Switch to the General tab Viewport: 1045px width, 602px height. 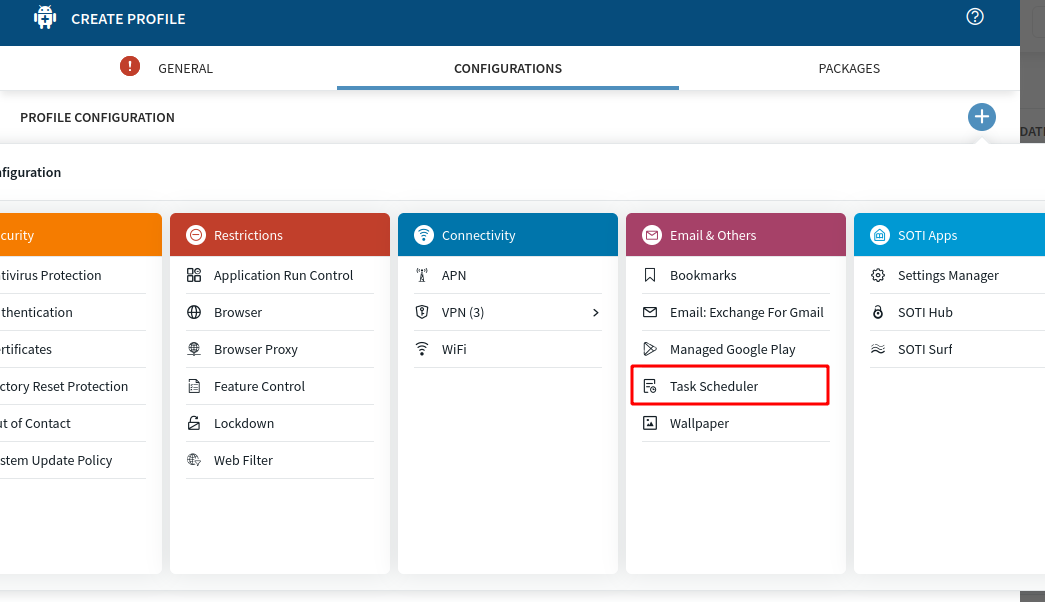click(x=185, y=69)
